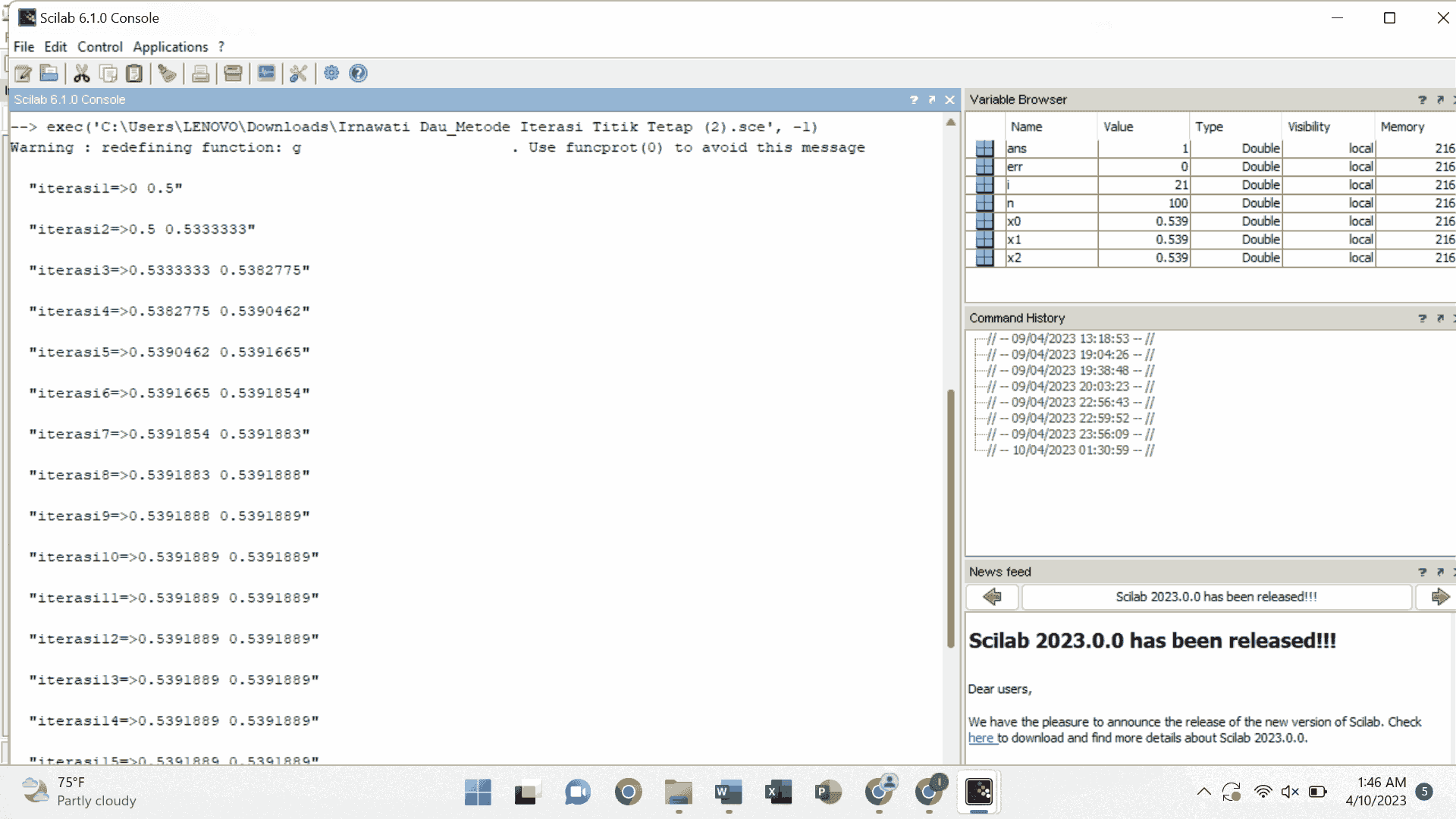Follow the 'here' download link
Viewport: 1456px width, 819px height.
[x=981, y=738]
